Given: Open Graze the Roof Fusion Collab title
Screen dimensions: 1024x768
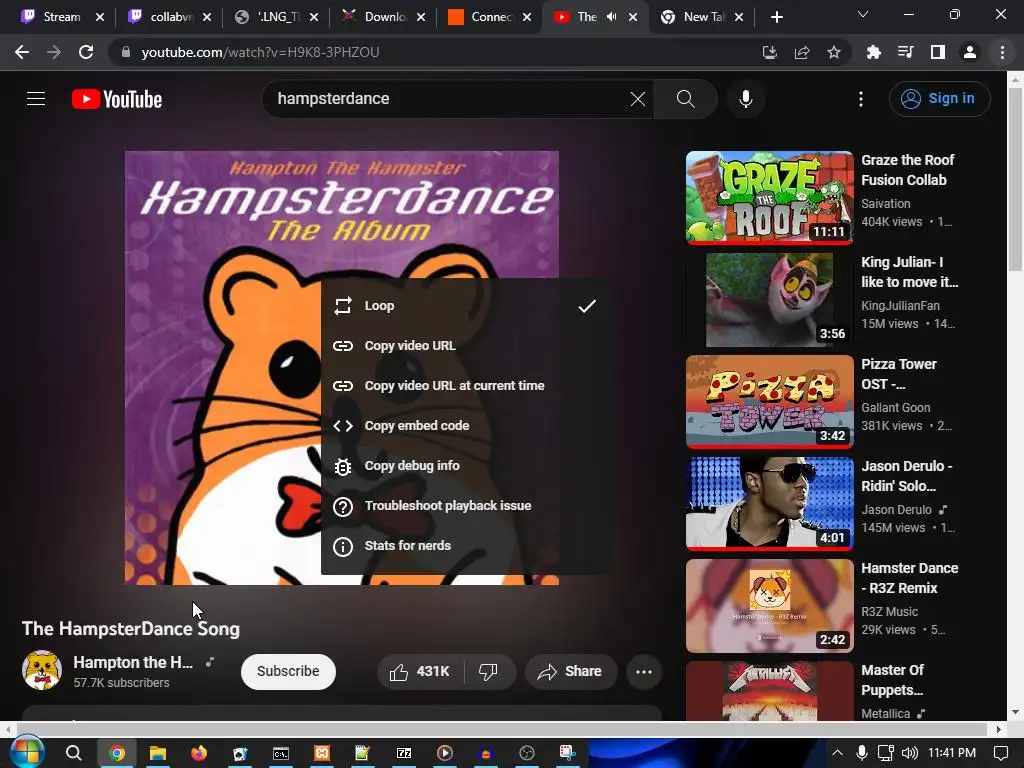Looking at the screenshot, I should [x=908, y=170].
